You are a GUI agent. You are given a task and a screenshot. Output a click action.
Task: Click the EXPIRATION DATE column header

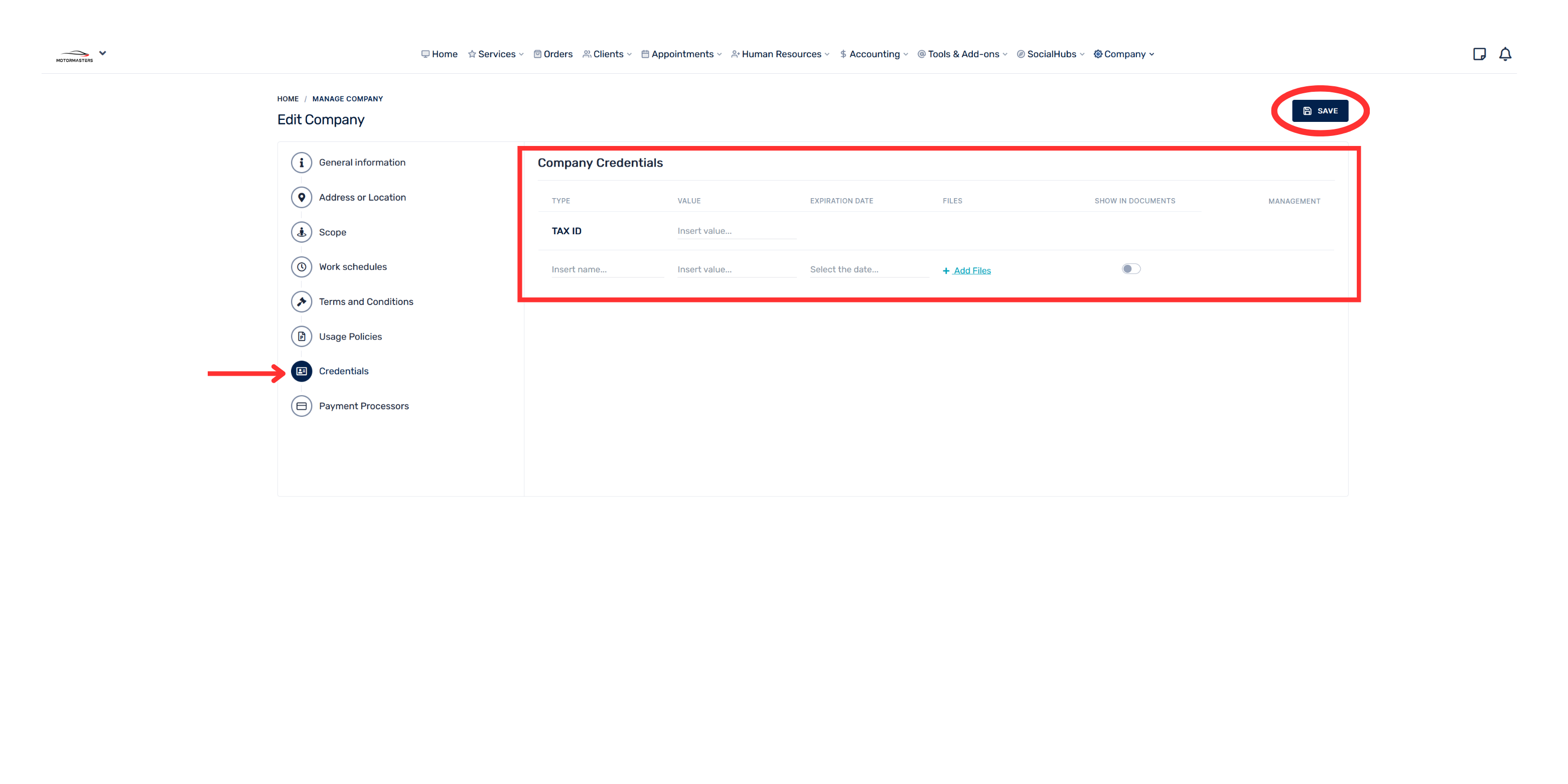click(841, 201)
